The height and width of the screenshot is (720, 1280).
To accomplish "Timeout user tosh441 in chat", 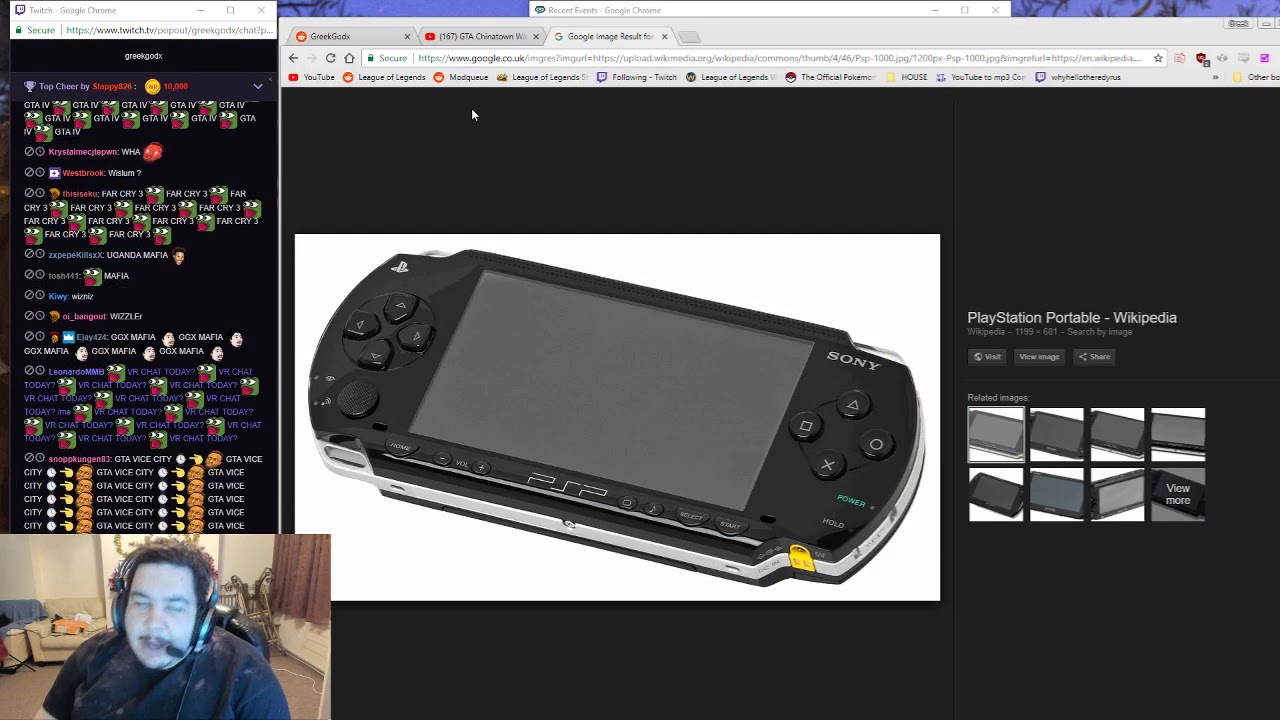I will (40, 275).
